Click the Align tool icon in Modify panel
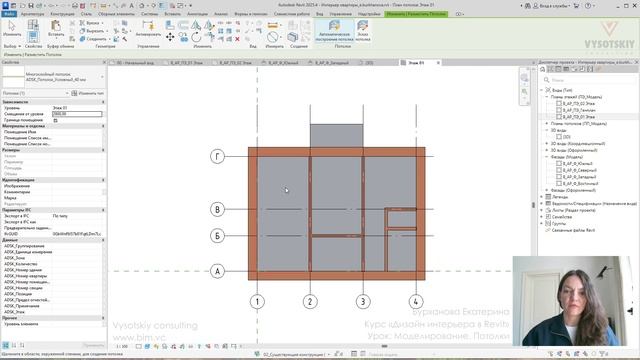640x360 pixels. click(x=170, y=25)
